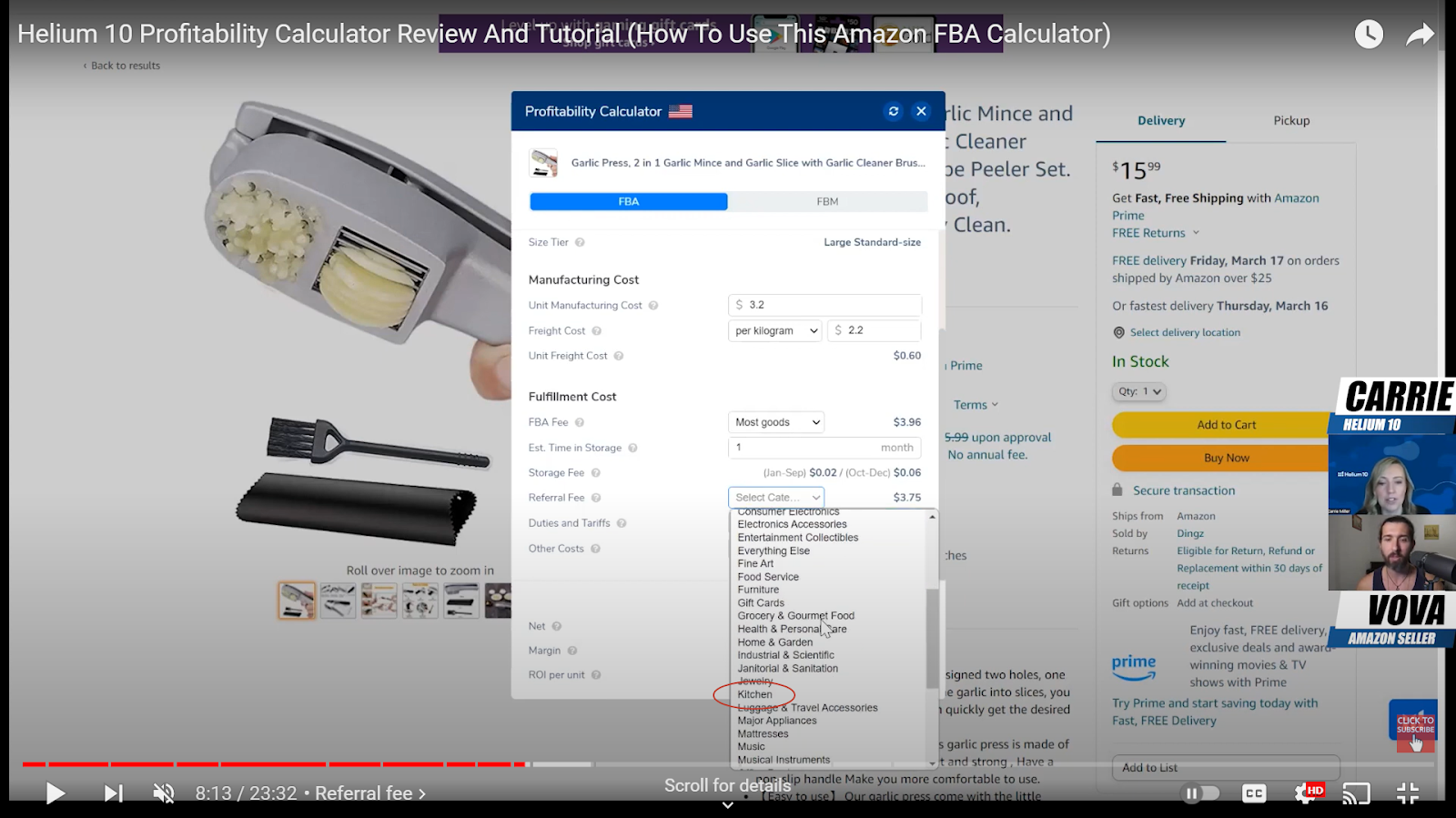The width and height of the screenshot is (1456, 818).
Task: Click the Add to List button
Action: click(1226, 768)
